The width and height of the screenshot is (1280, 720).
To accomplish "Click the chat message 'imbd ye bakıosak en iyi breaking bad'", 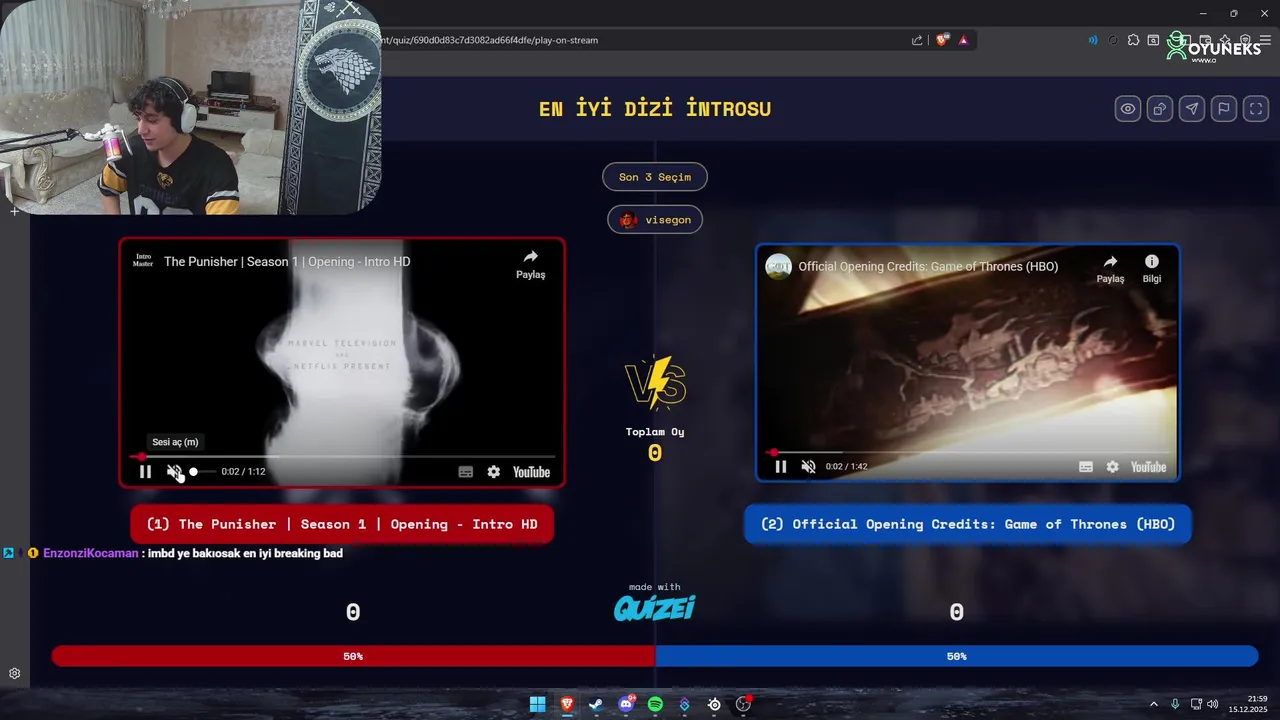I will [245, 553].
